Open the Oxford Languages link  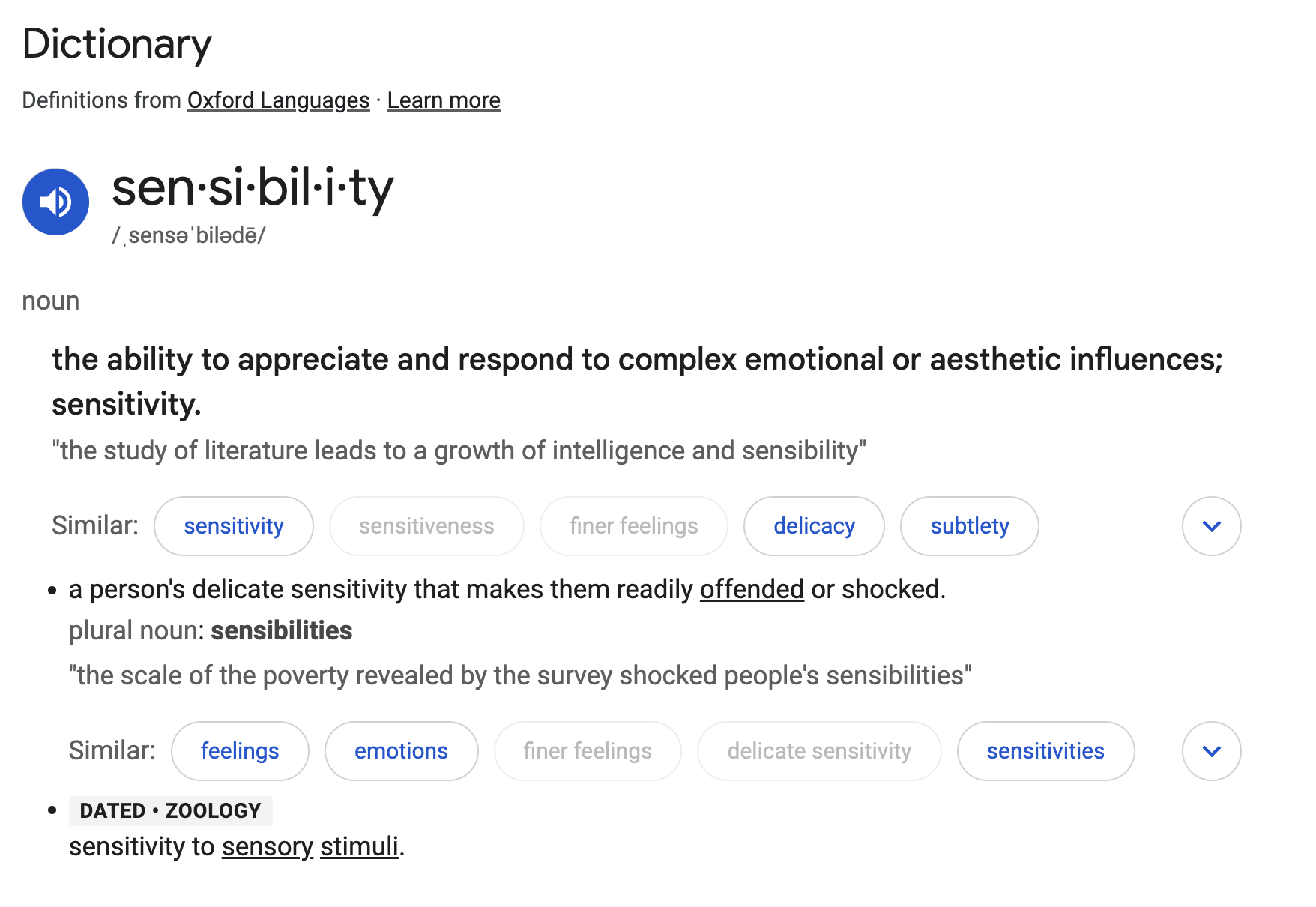(x=278, y=100)
